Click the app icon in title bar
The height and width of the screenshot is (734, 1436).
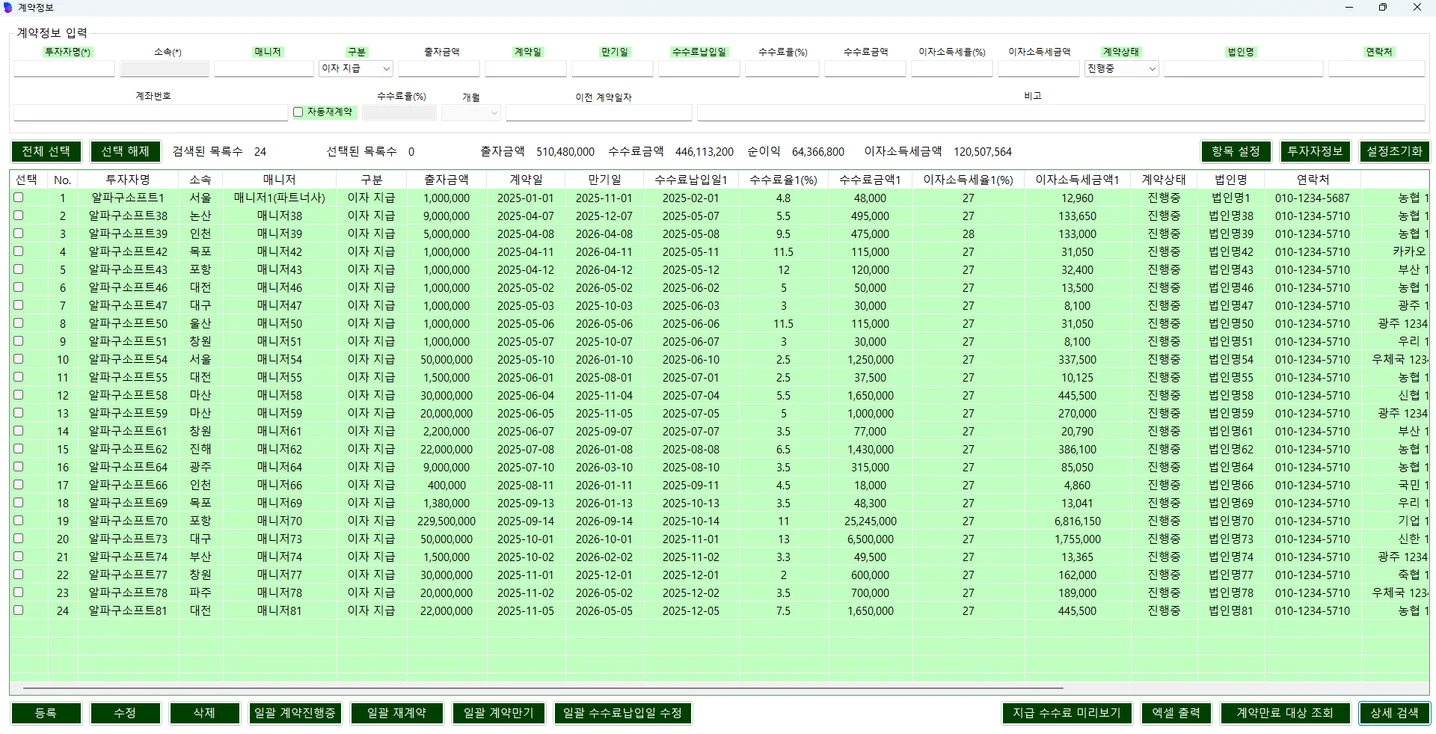point(9,7)
